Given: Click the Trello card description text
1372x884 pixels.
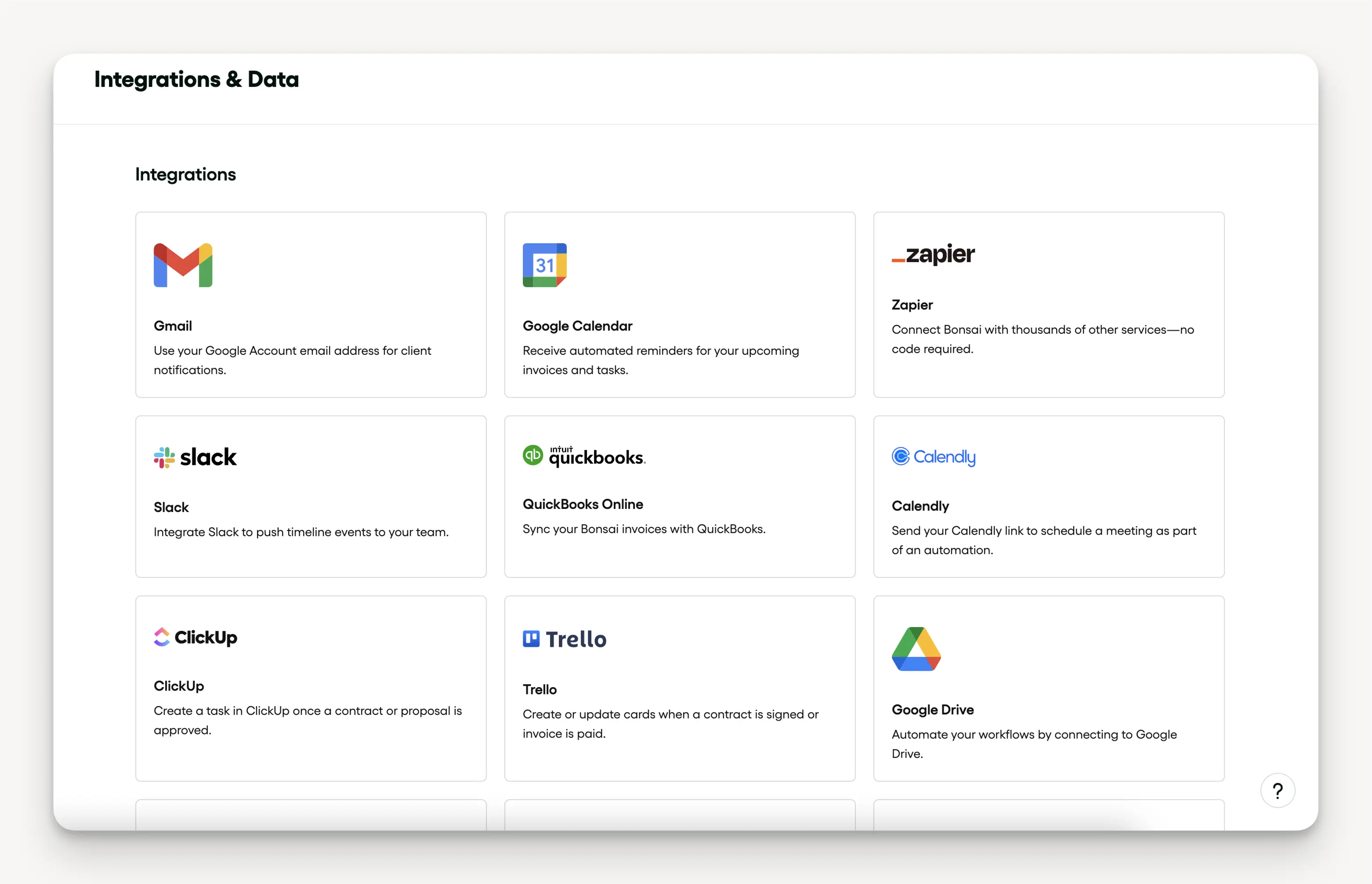Looking at the screenshot, I should pyautogui.click(x=670, y=724).
